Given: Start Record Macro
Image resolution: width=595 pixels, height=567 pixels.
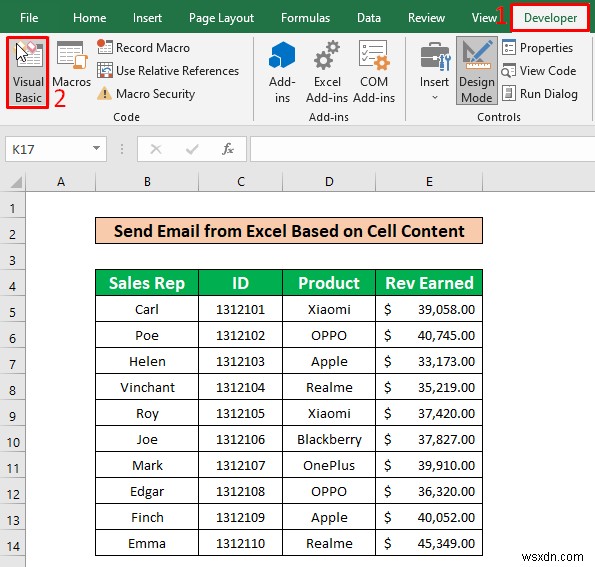Looking at the screenshot, I should click(x=143, y=48).
